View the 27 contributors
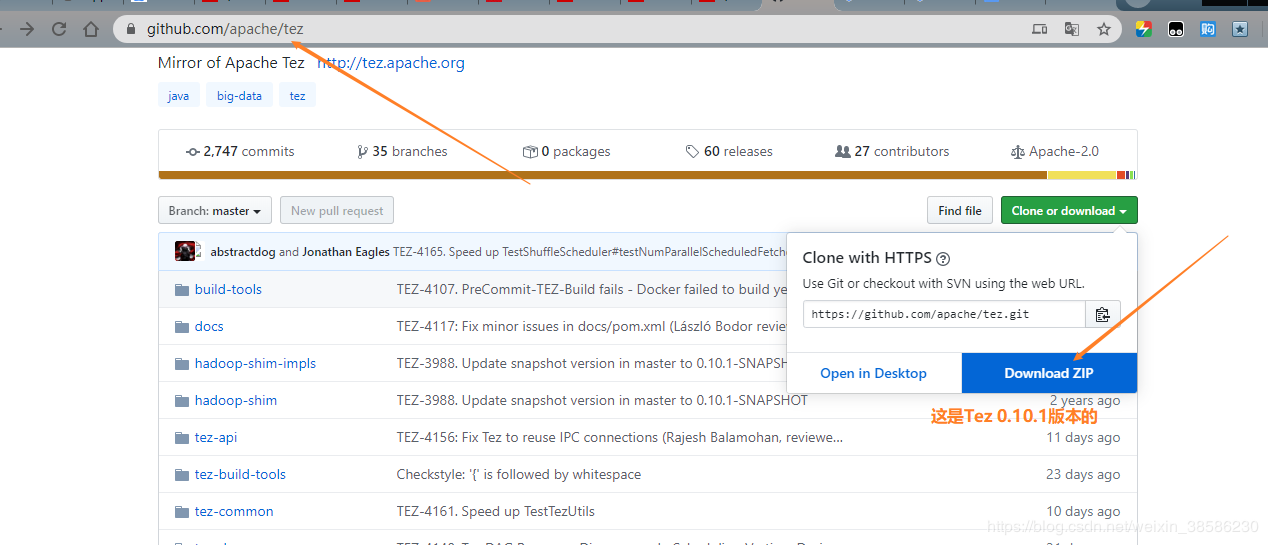 coord(892,151)
